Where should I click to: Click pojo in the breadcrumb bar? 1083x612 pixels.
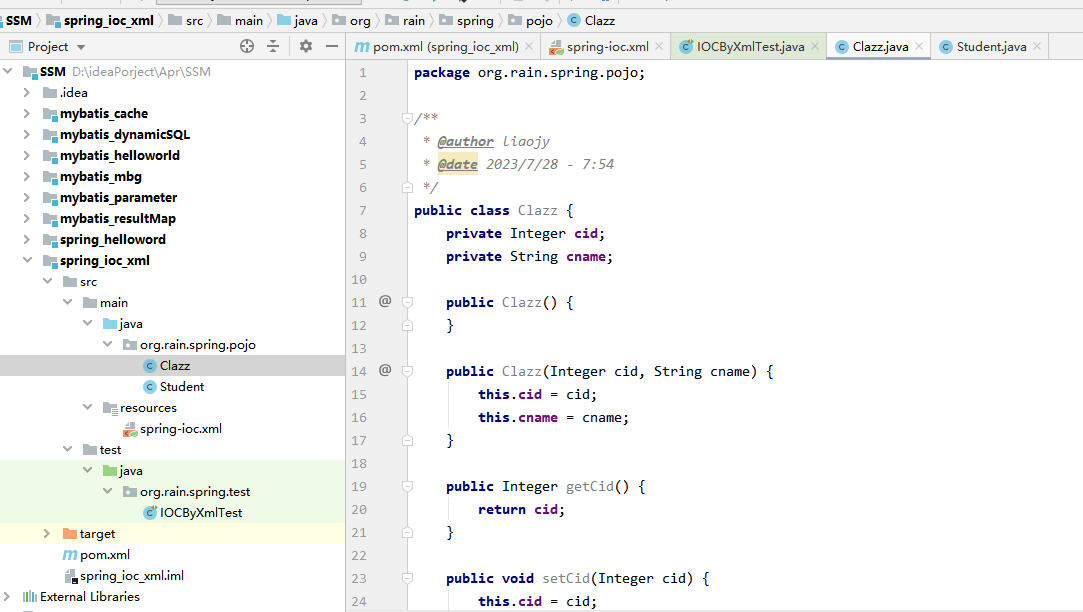(539, 21)
